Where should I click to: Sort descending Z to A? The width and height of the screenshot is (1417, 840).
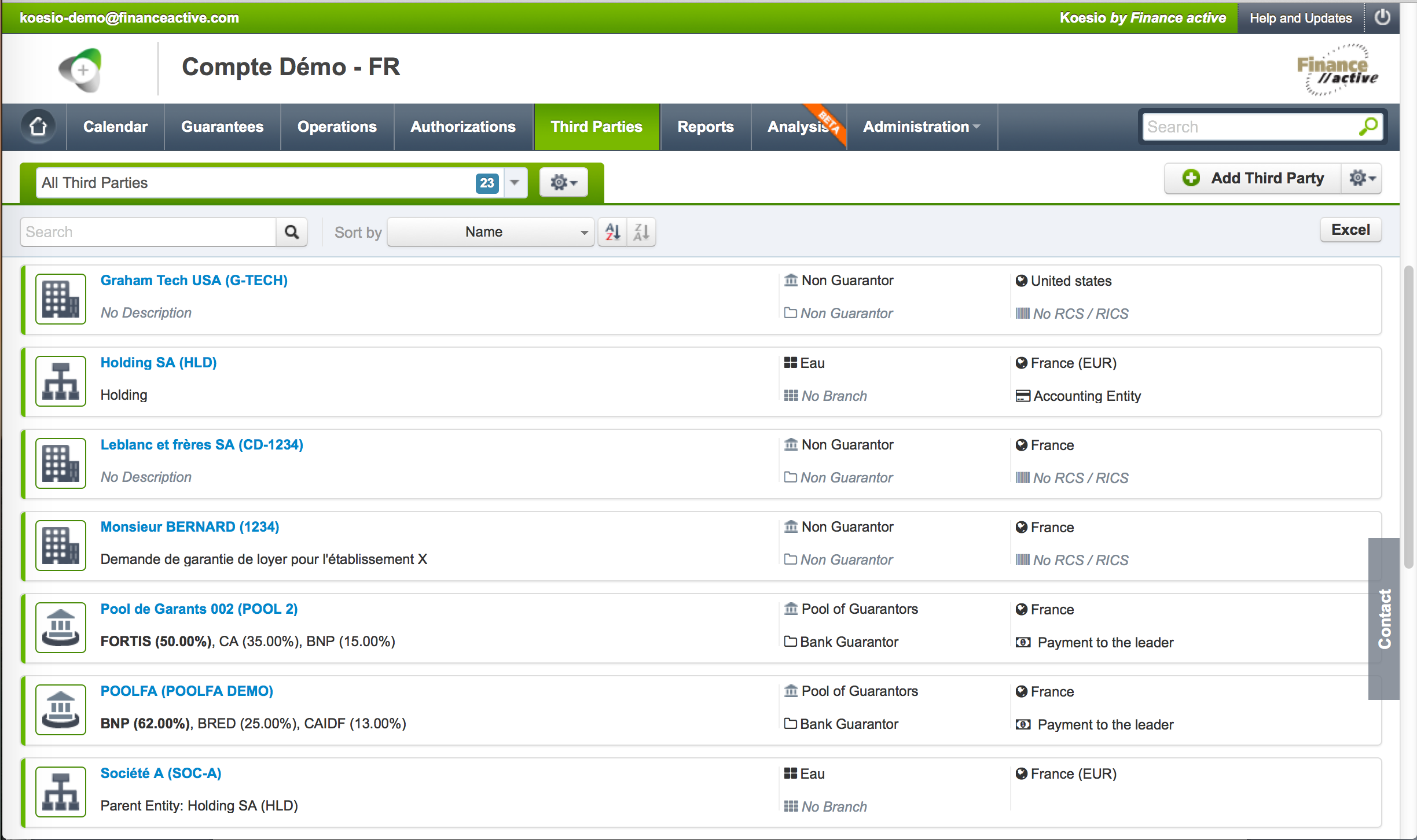[x=641, y=232]
